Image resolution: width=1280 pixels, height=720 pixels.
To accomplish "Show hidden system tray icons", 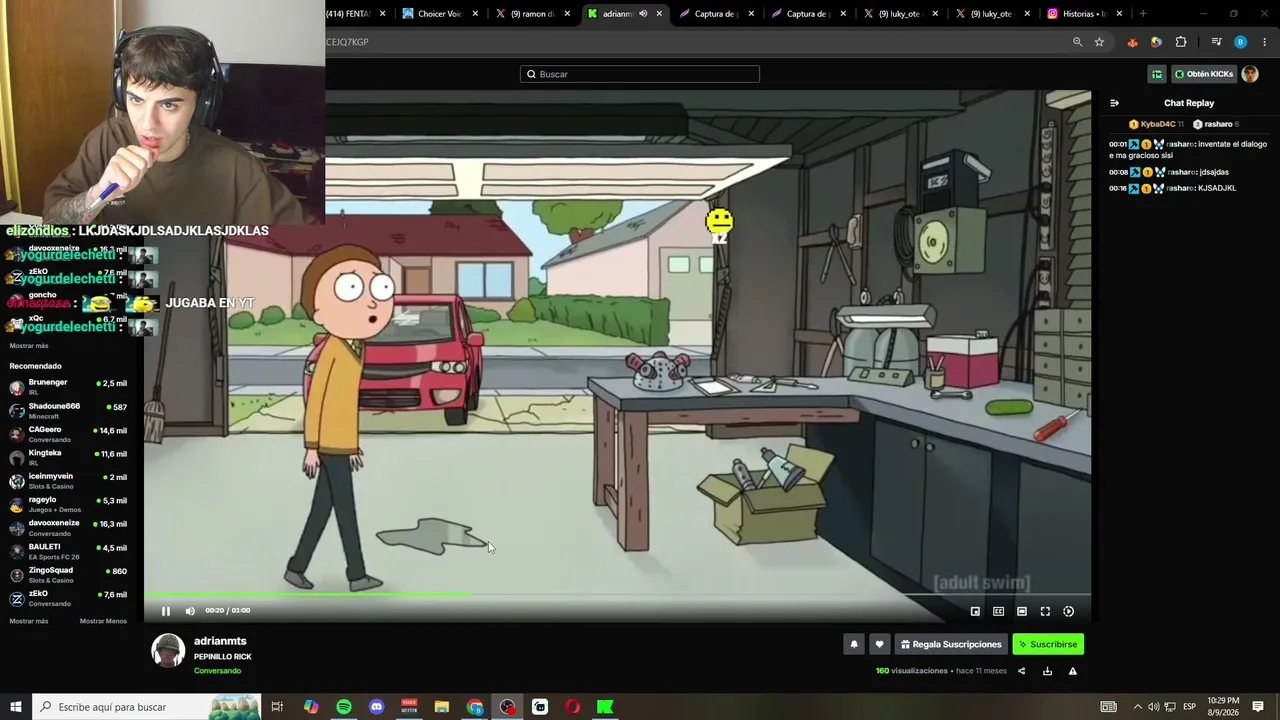I will tap(1137, 707).
